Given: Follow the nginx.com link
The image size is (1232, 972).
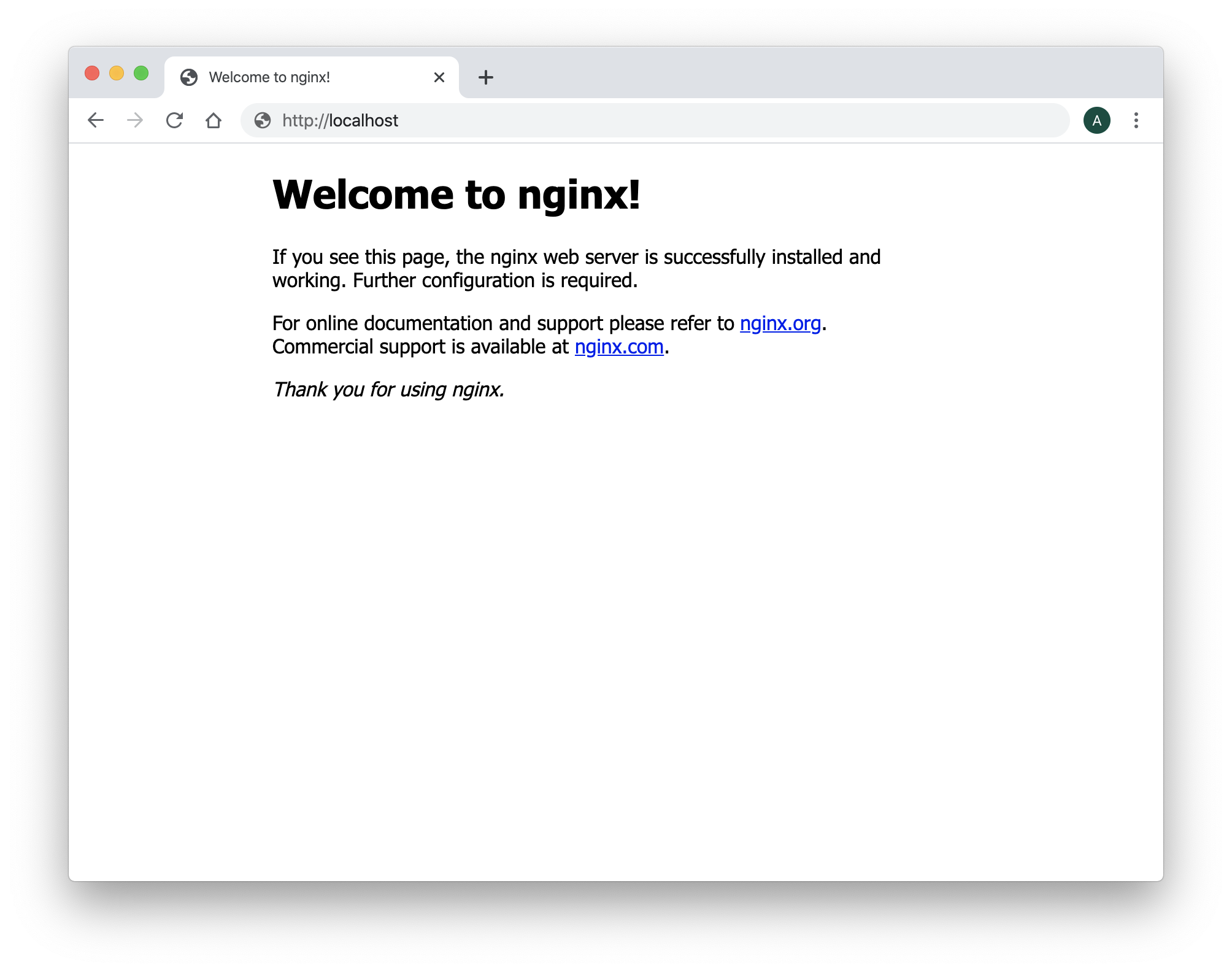Looking at the screenshot, I should click(x=619, y=347).
